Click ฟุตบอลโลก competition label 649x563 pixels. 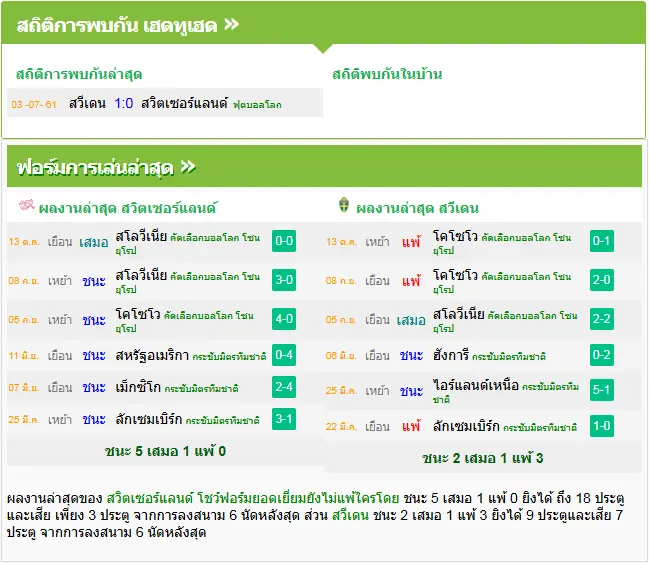[257, 105]
